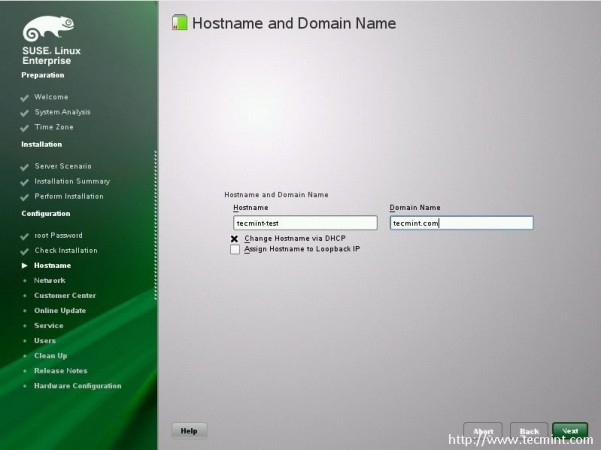
Task: Select the Customer Center step
Action: tap(65, 296)
